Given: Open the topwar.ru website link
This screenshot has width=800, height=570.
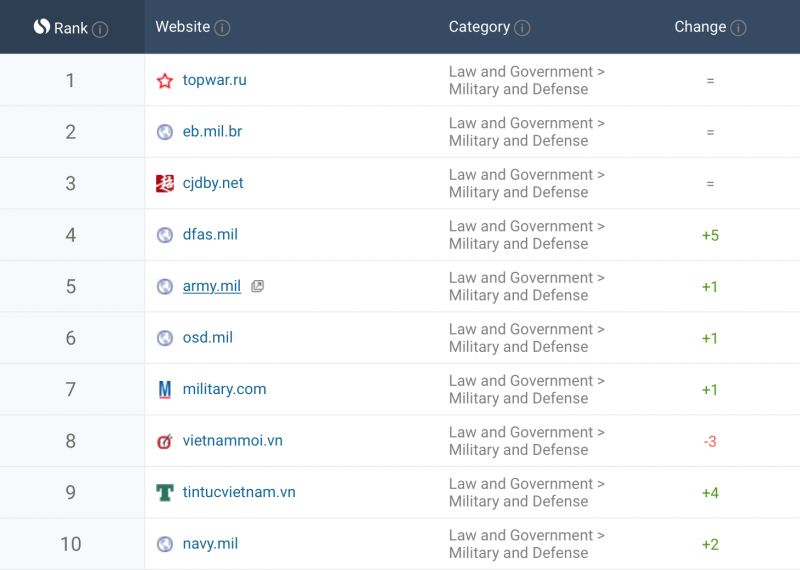Looking at the screenshot, I should (214, 80).
